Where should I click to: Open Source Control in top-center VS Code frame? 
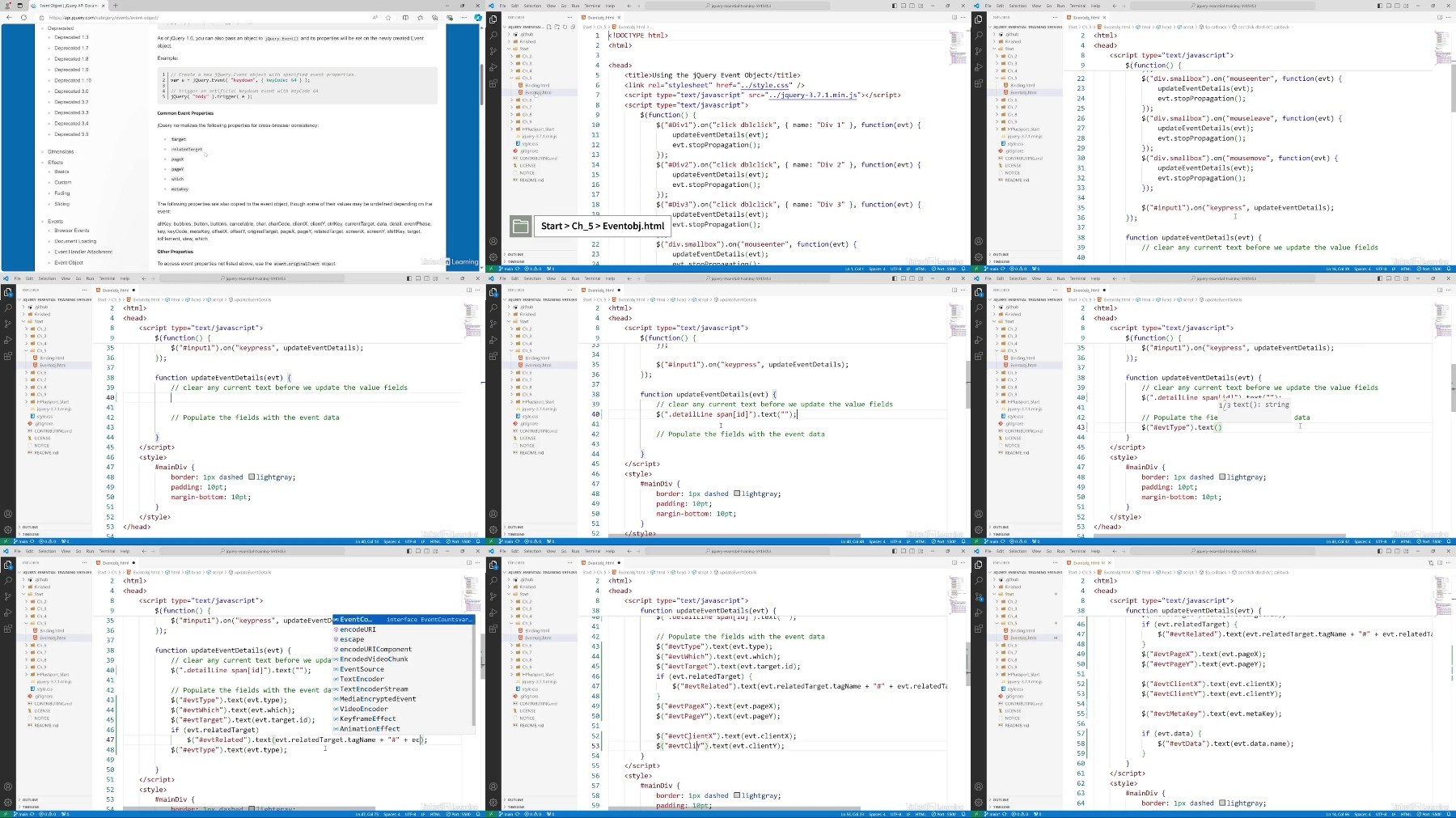493,51
